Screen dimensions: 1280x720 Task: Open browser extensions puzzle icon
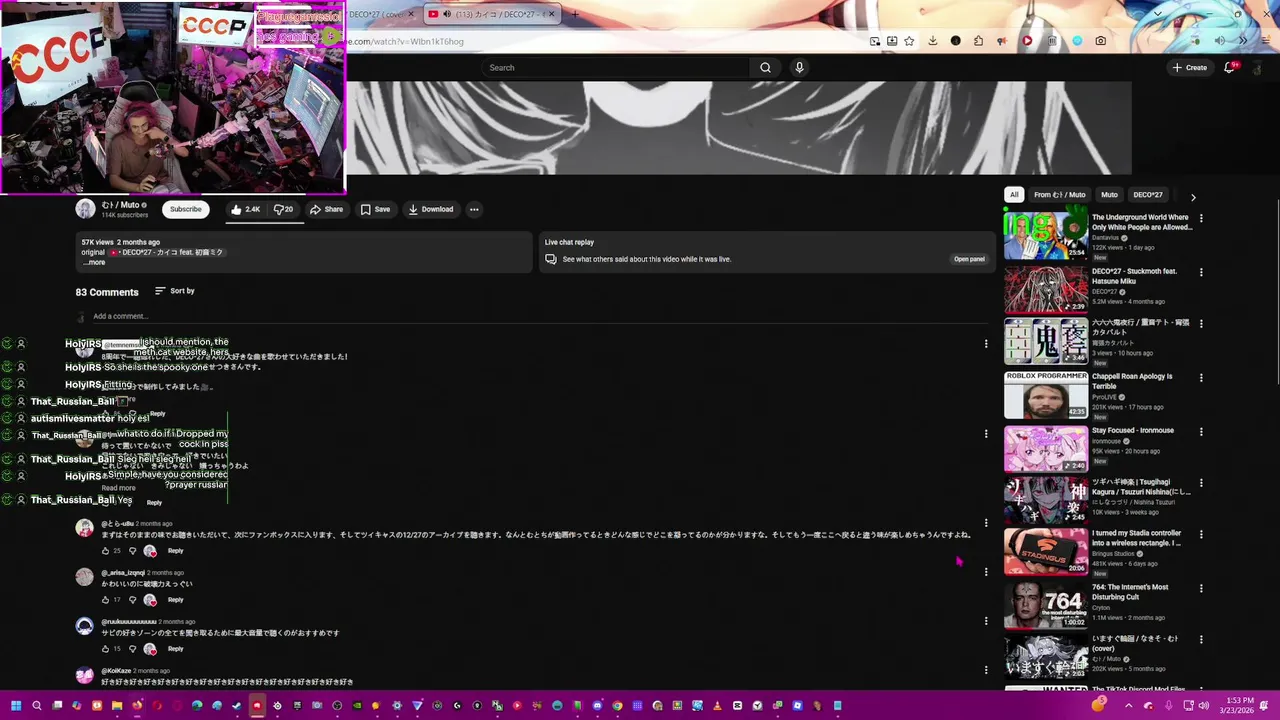[978, 41]
